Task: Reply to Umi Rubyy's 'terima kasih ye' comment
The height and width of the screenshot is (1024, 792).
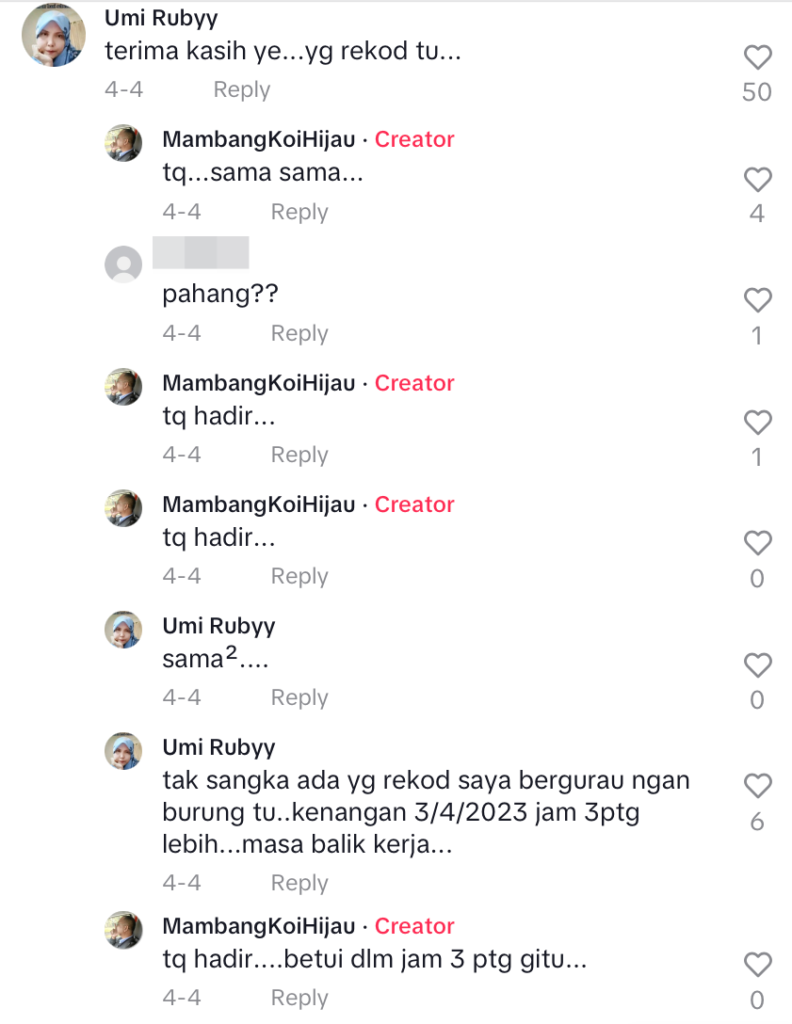Action: click(x=241, y=90)
